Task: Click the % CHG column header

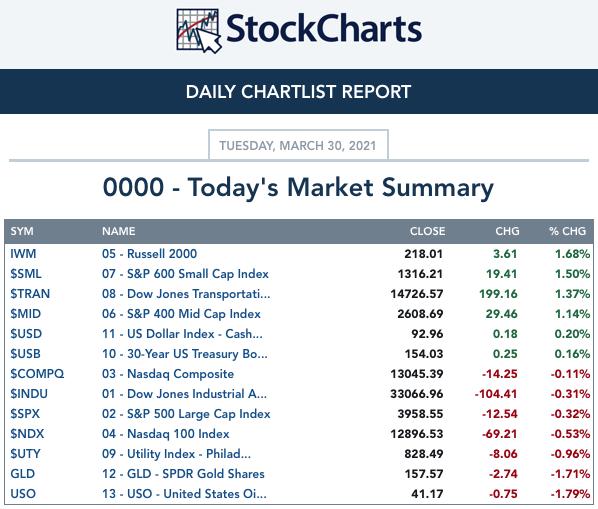Action: (x=567, y=231)
